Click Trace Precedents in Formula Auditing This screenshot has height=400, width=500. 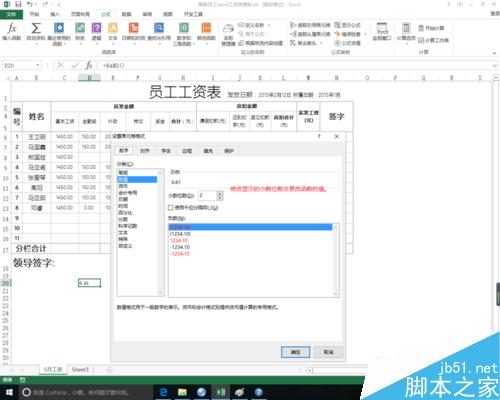[x=310, y=25]
